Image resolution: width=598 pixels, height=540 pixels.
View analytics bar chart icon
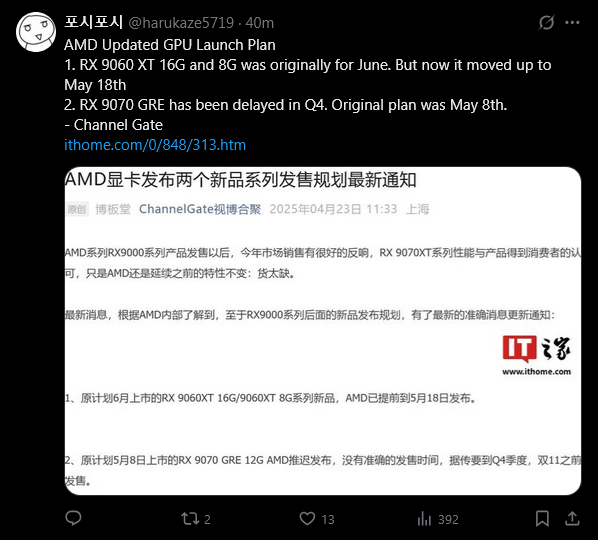click(424, 519)
